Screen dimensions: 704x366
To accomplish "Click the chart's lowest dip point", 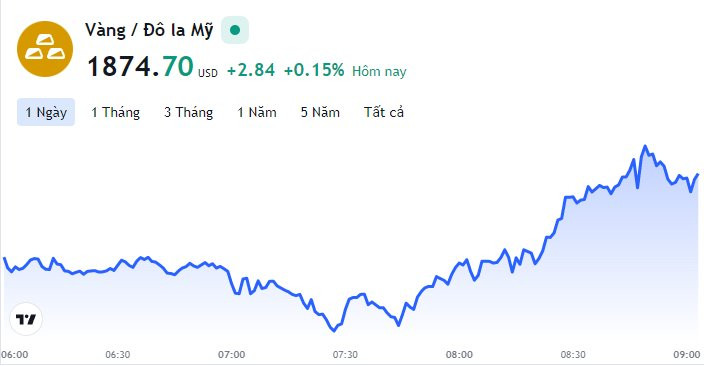I will [334, 331].
